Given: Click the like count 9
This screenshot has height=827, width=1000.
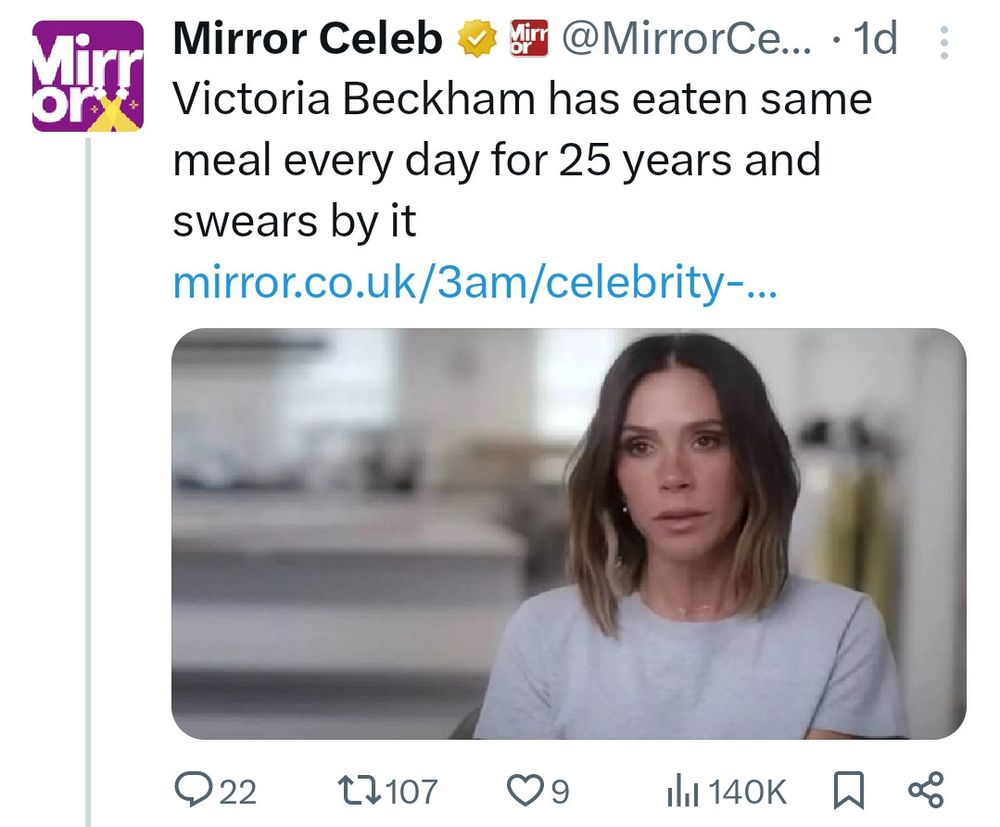Looking at the screenshot, I should coord(559,792).
